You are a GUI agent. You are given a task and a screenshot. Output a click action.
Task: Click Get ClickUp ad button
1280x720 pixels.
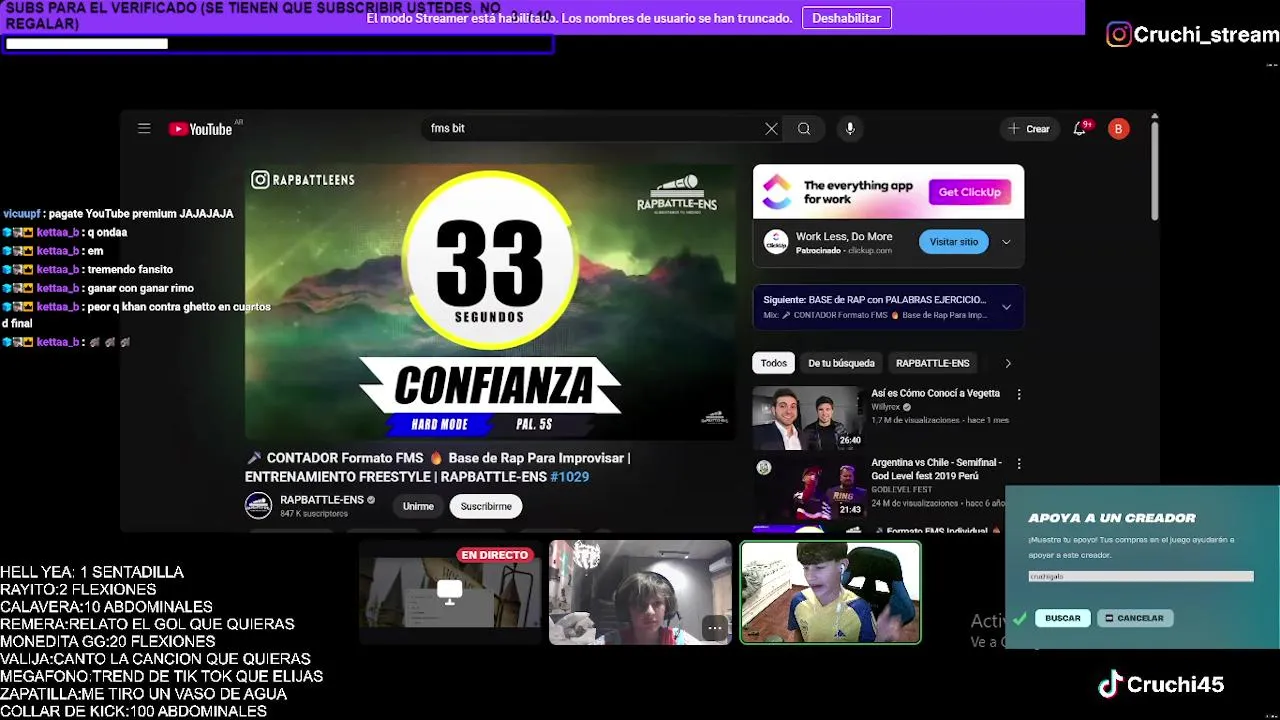point(969,192)
